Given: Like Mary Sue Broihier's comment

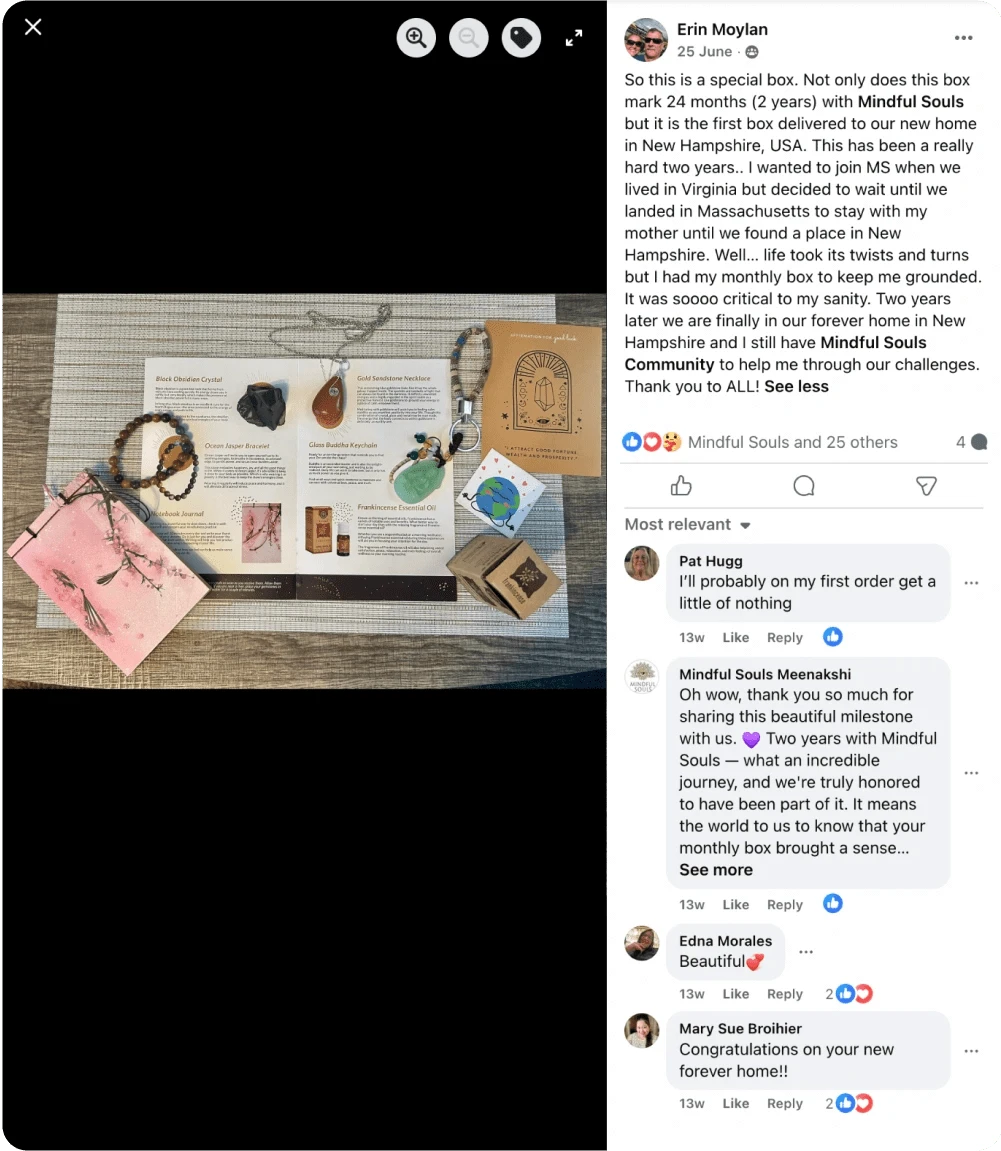Looking at the screenshot, I should [x=735, y=1103].
